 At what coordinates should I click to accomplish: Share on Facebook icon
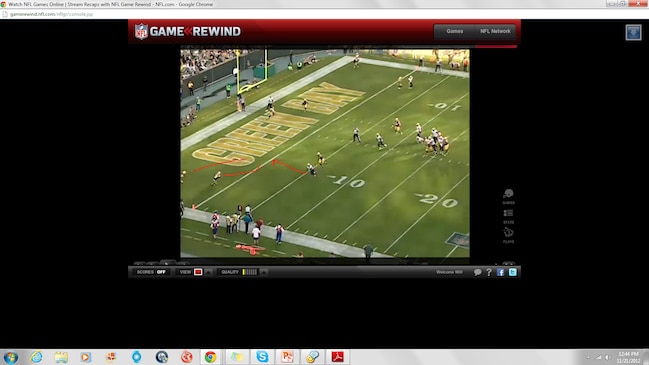(500, 272)
